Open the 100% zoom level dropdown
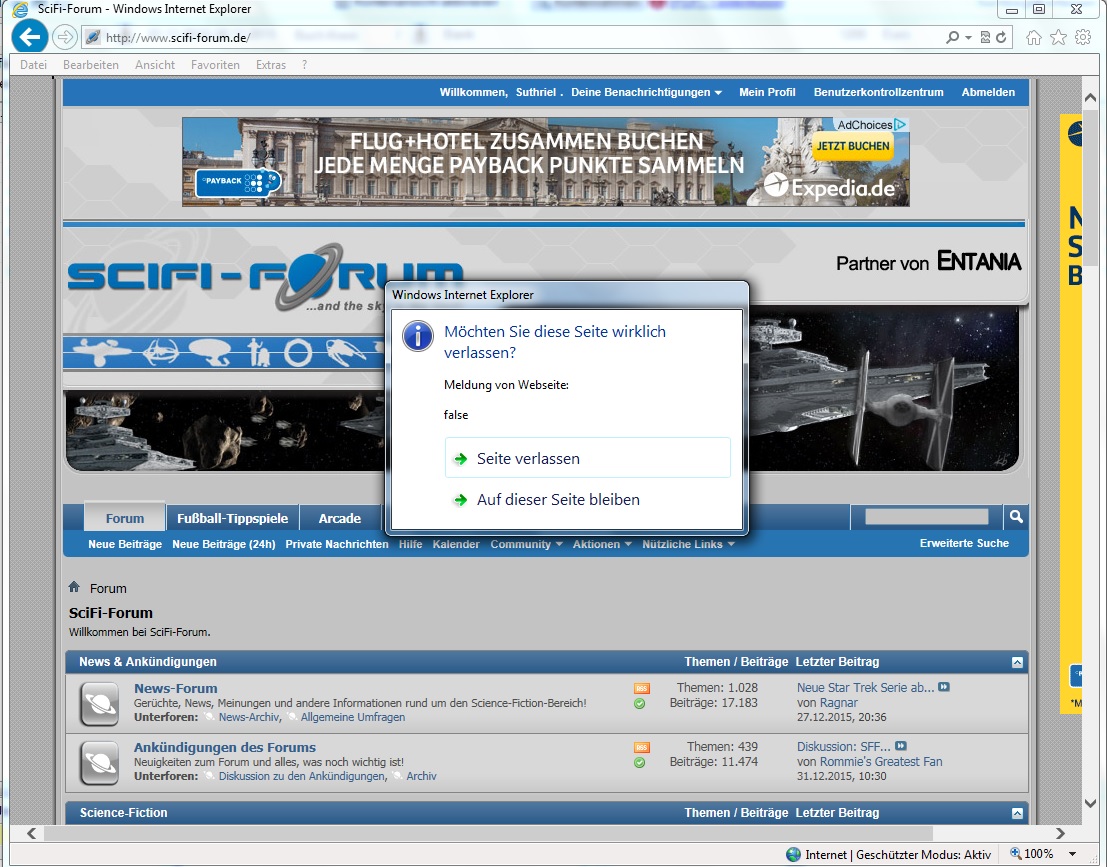 (x=1073, y=854)
